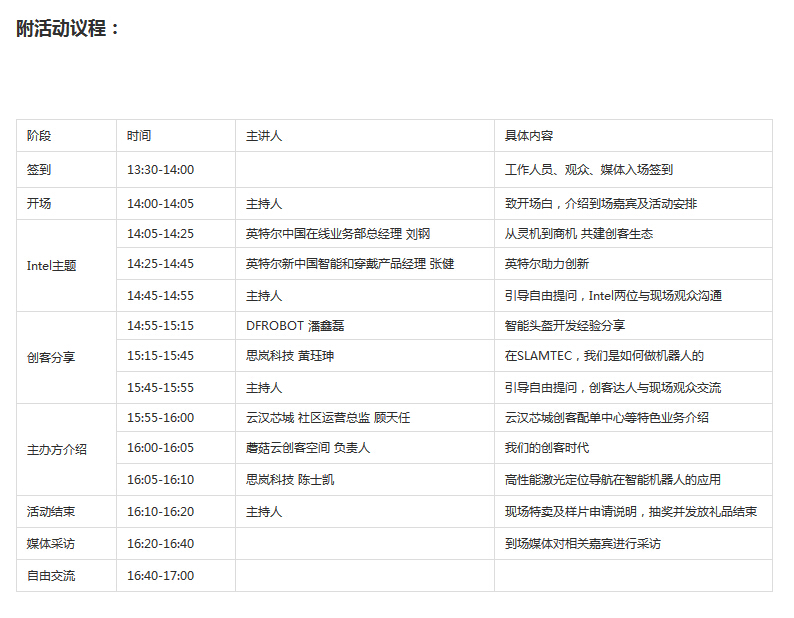Select speaker 英特尔中国在线业务部总经理 刘钢

(x=337, y=234)
